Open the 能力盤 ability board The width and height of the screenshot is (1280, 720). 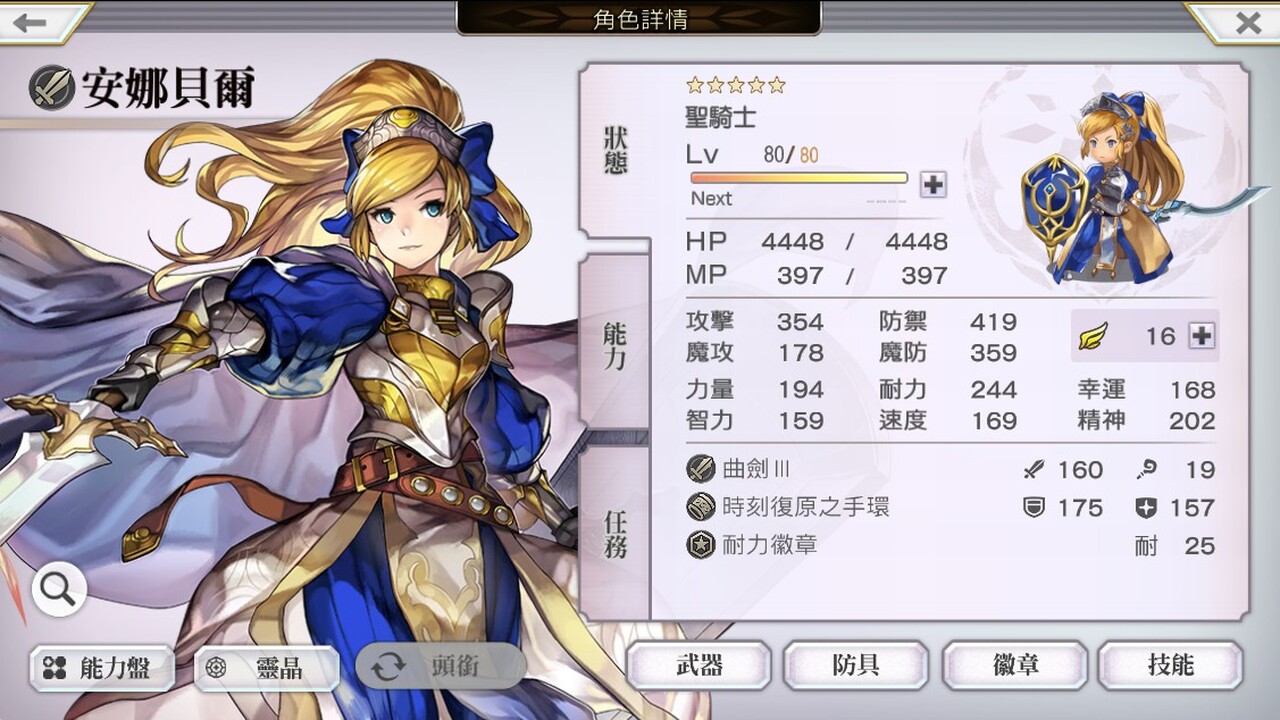click(102, 668)
